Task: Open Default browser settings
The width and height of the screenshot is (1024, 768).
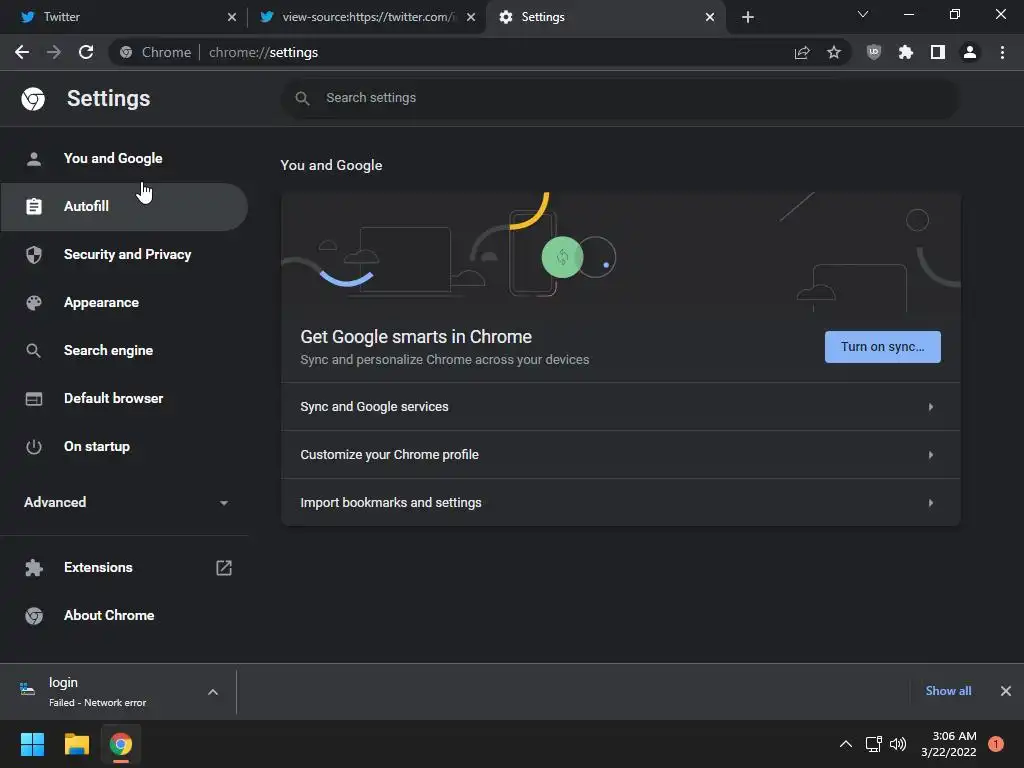Action: (124, 398)
